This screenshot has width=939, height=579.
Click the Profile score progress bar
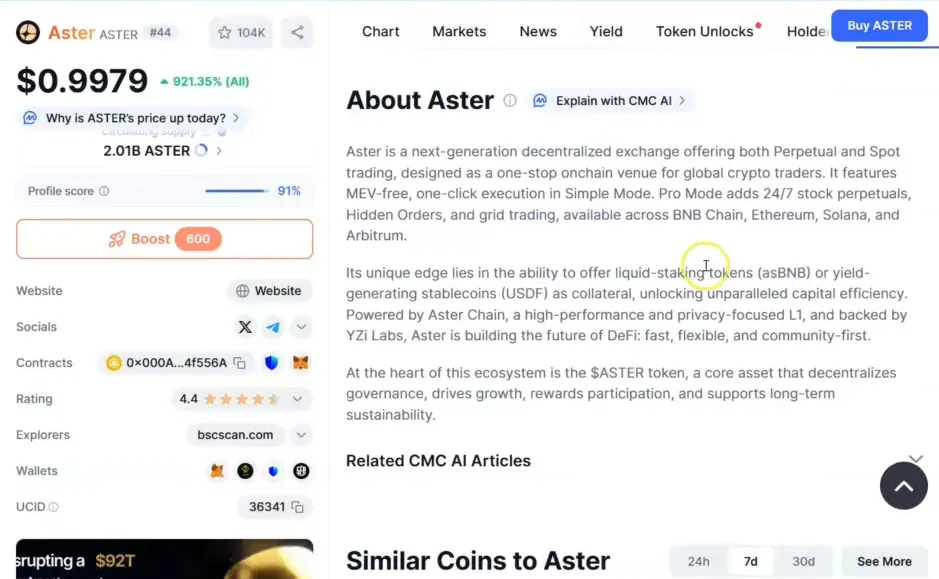[x=236, y=191]
